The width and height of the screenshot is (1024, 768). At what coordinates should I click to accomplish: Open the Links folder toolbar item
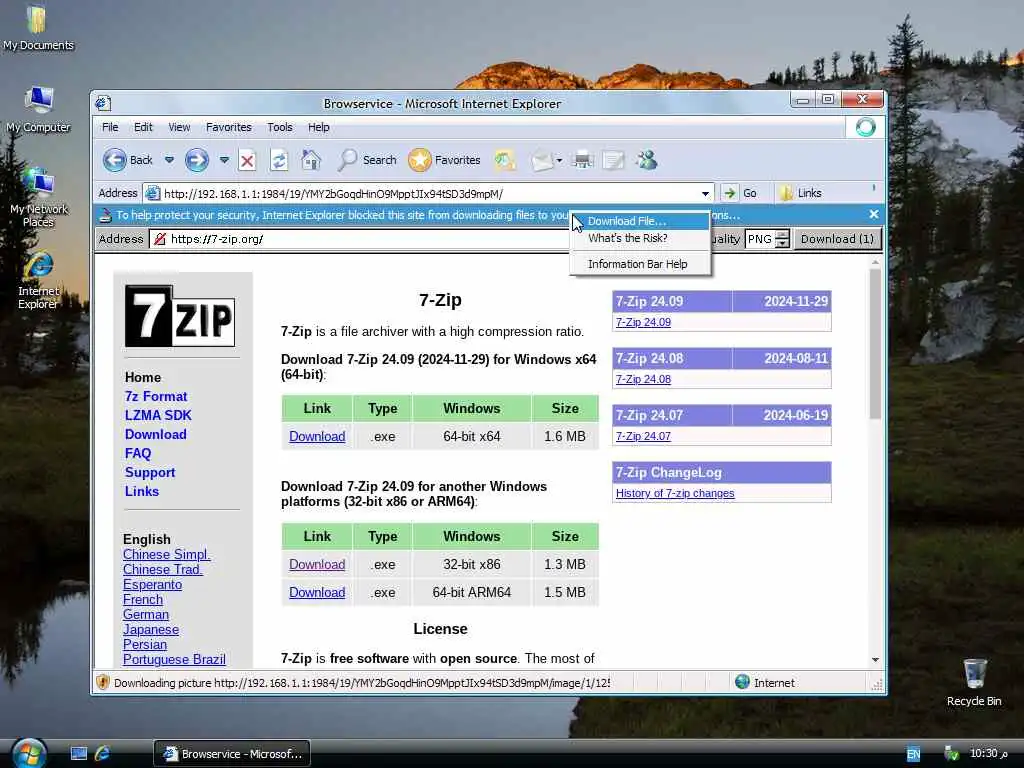click(x=800, y=193)
